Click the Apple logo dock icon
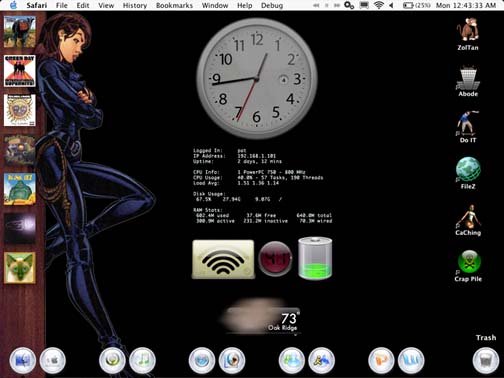 [x=53, y=360]
